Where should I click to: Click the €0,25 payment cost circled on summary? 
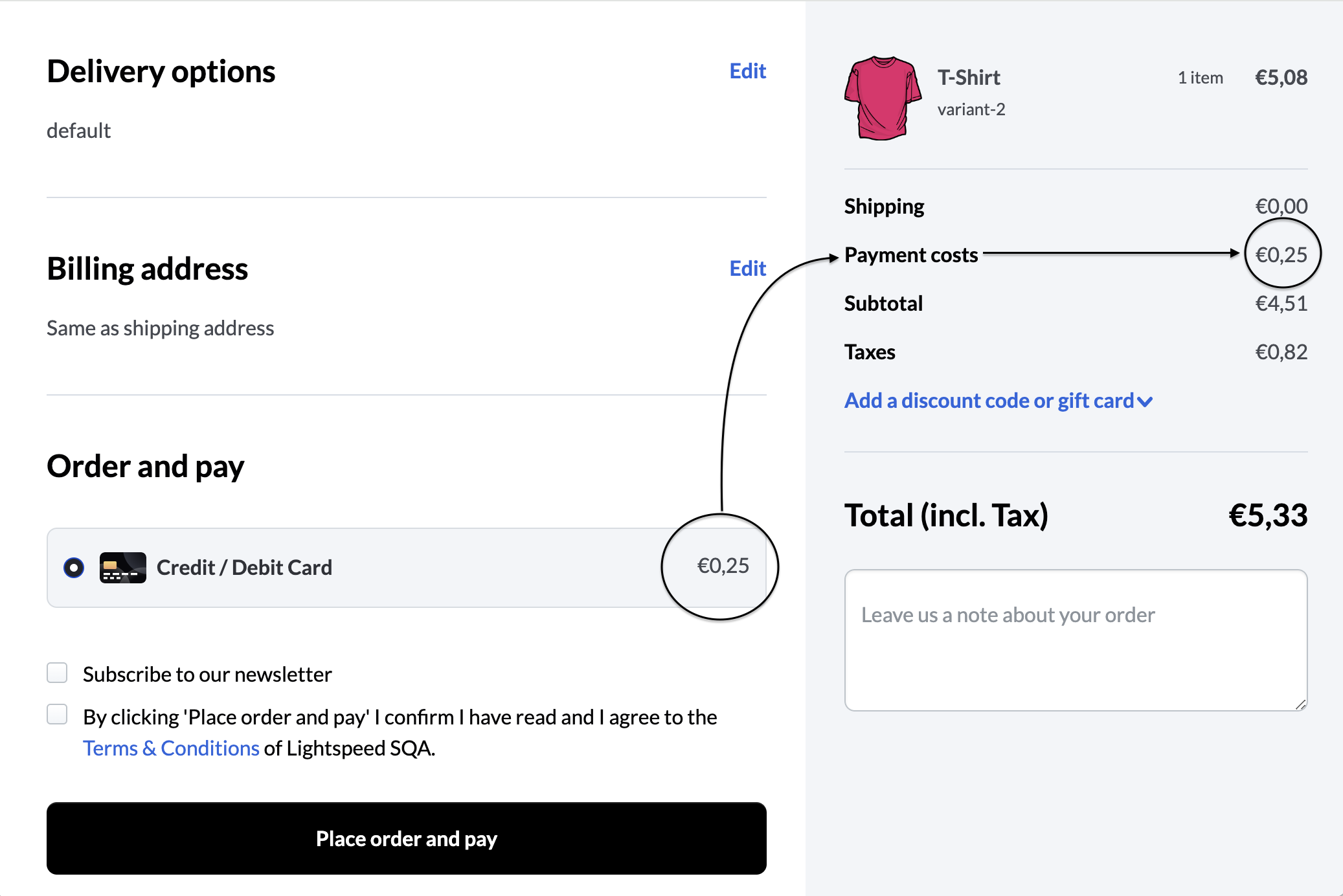tap(1281, 254)
